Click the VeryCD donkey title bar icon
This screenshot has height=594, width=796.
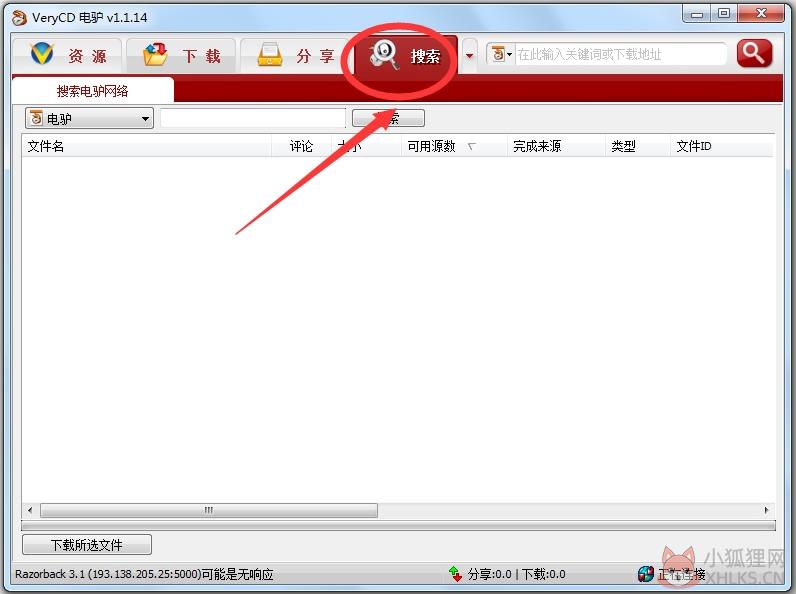point(19,18)
